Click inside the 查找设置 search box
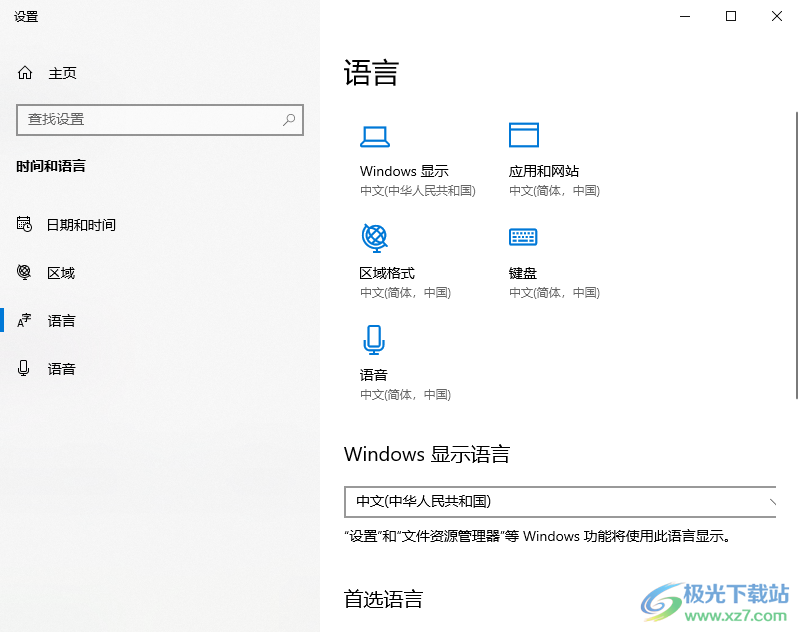 pos(150,120)
